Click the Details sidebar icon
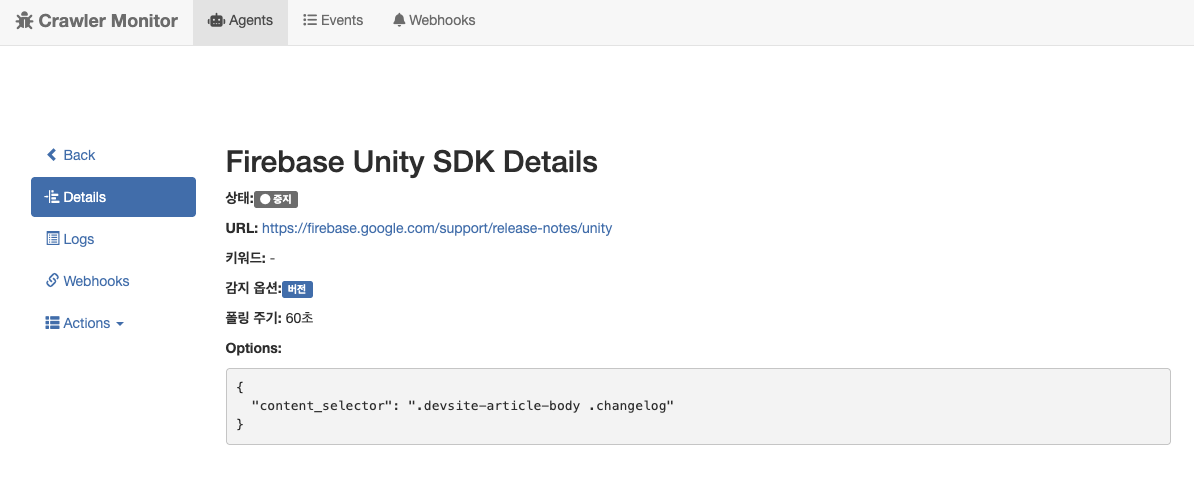The height and width of the screenshot is (490, 1194). (x=52, y=197)
